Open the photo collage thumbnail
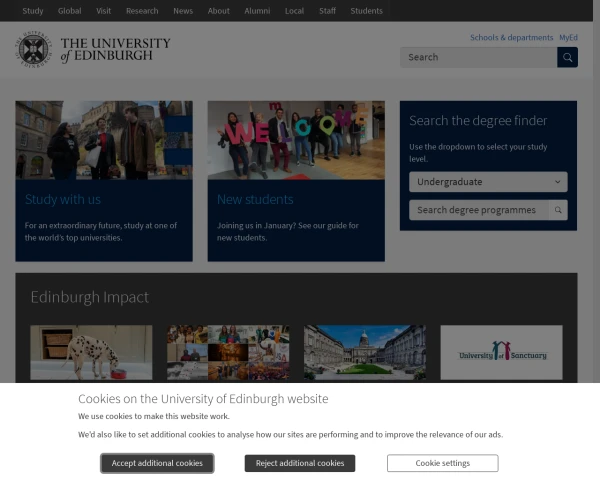This screenshot has height=480, width=600. (x=228, y=353)
